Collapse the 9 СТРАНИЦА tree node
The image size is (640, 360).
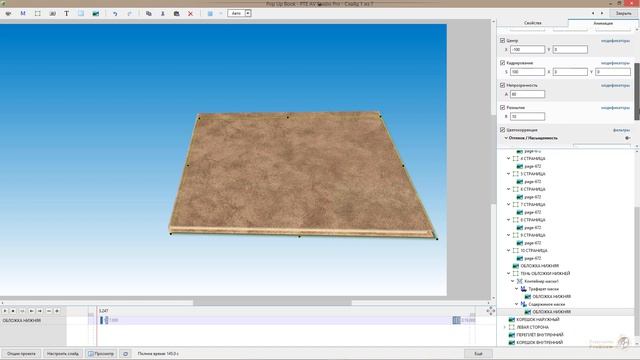(509, 235)
